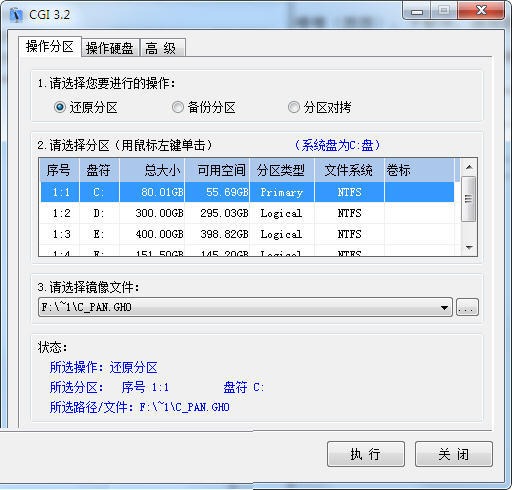512x490 pixels.
Task: Click the 关闭 button
Action: tap(454, 454)
